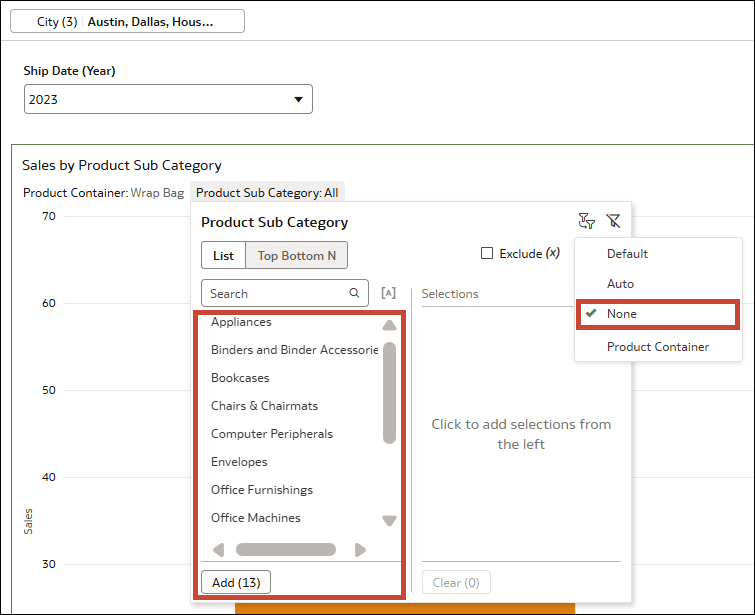Viewport: 755px width, 615px height.
Task: Click the Clear (0) button
Action: [456, 582]
